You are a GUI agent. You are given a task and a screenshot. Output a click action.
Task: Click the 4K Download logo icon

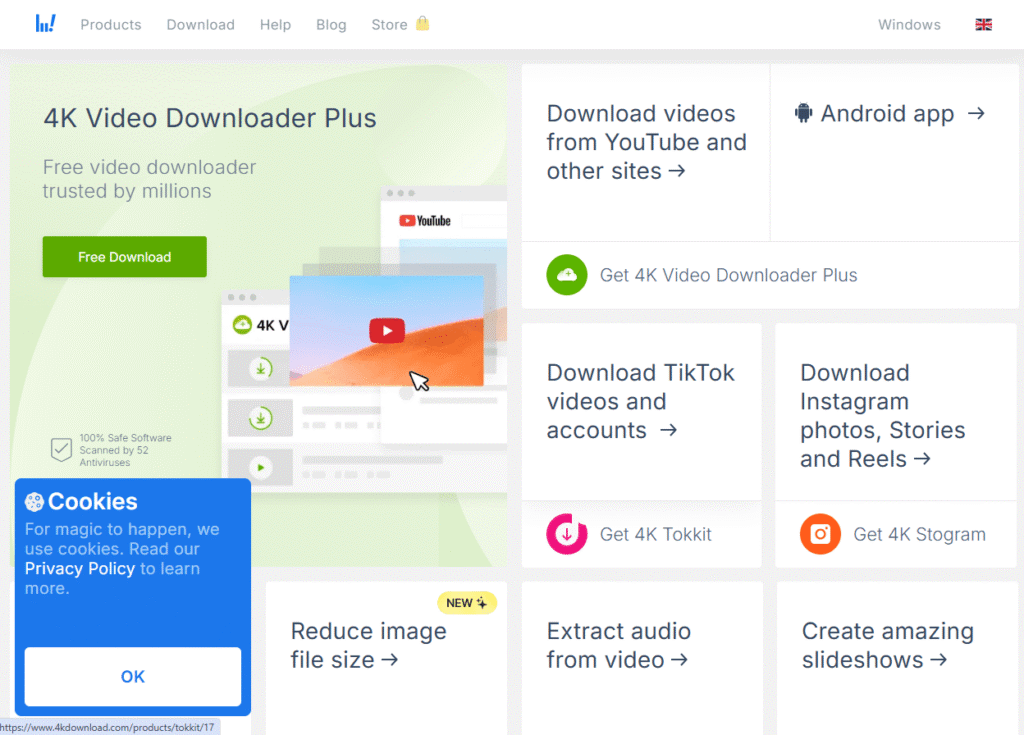45,24
